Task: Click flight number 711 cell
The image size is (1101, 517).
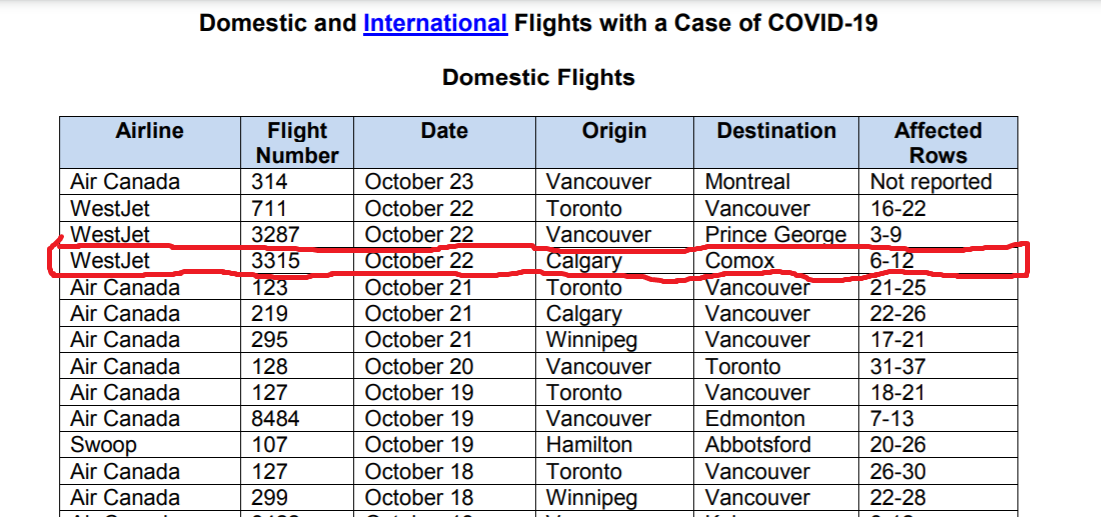Action: coord(297,209)
